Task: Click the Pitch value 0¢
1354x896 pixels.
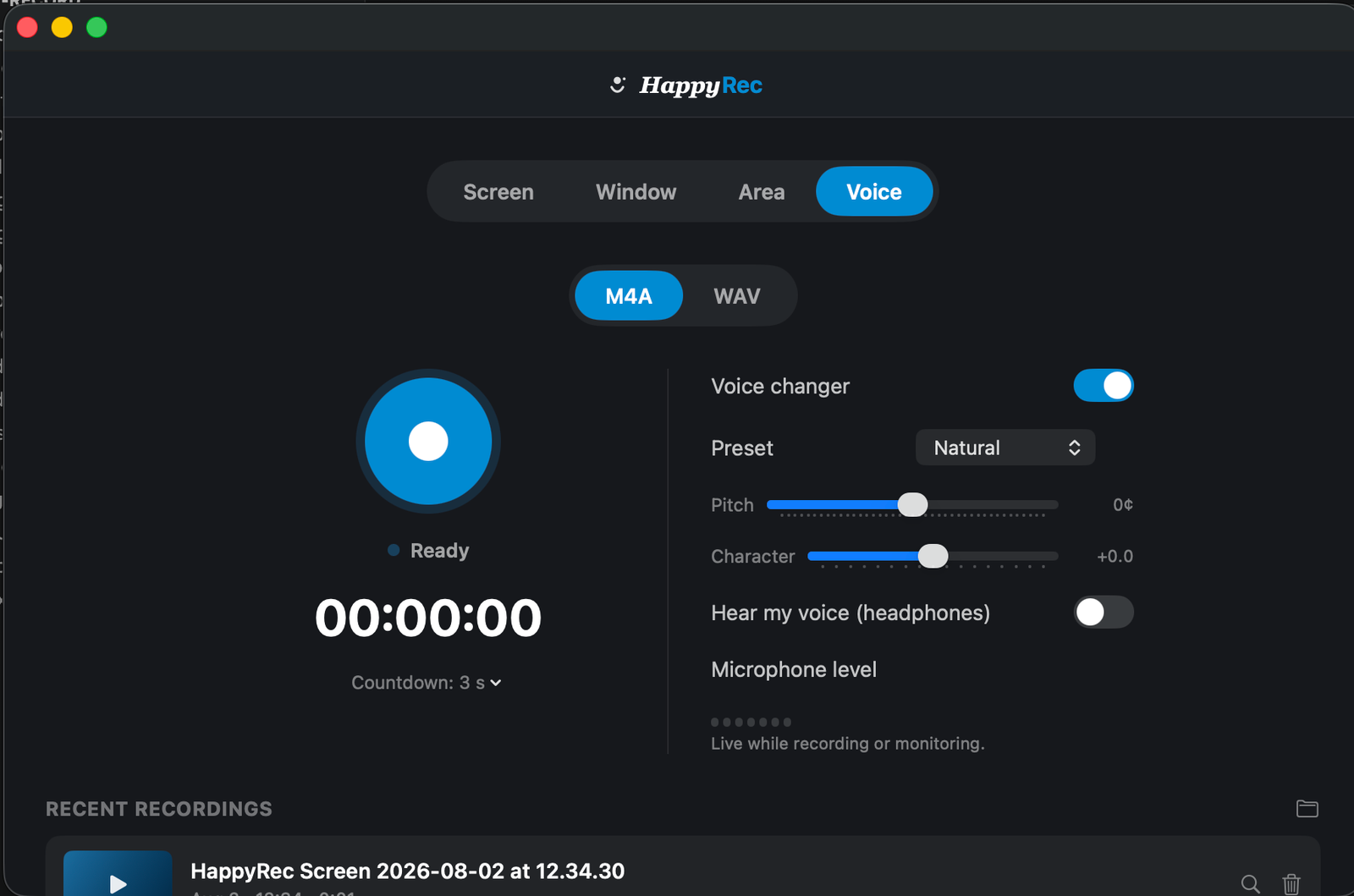Action: click(x=1123, y=505)
